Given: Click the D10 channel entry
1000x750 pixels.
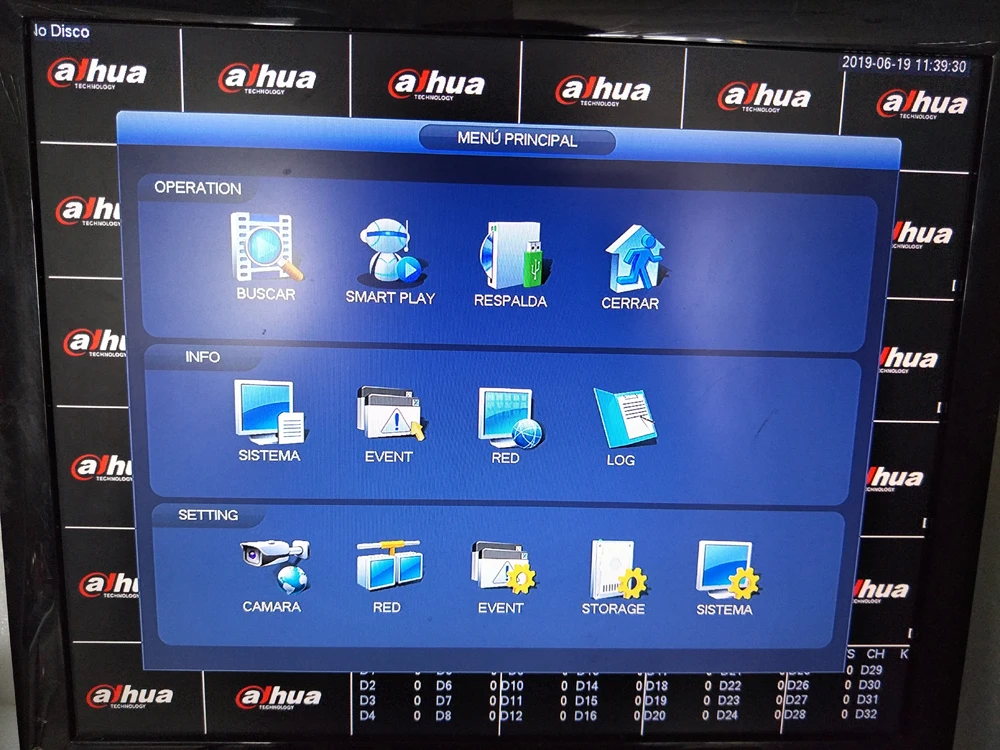Looking at the screenshot, I should click(513, 686).
